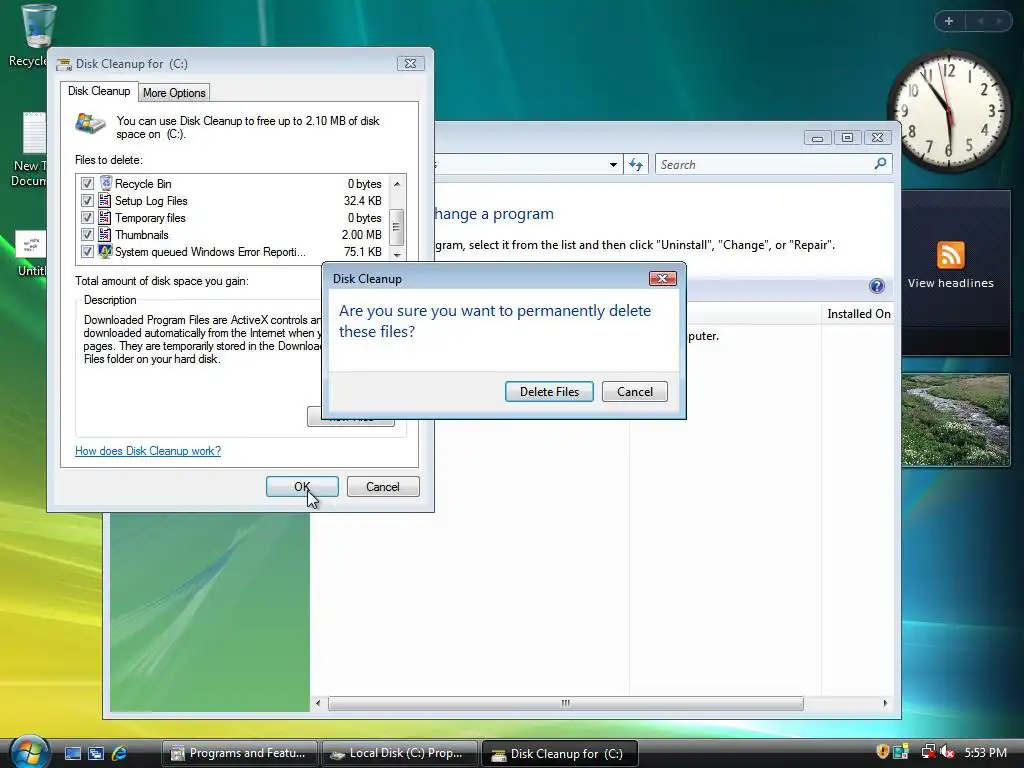Screen dimensions: 1024x768
Task: Click Cancel in Disk Cleanup for (C:) window
Action: [x=383, y=487]
